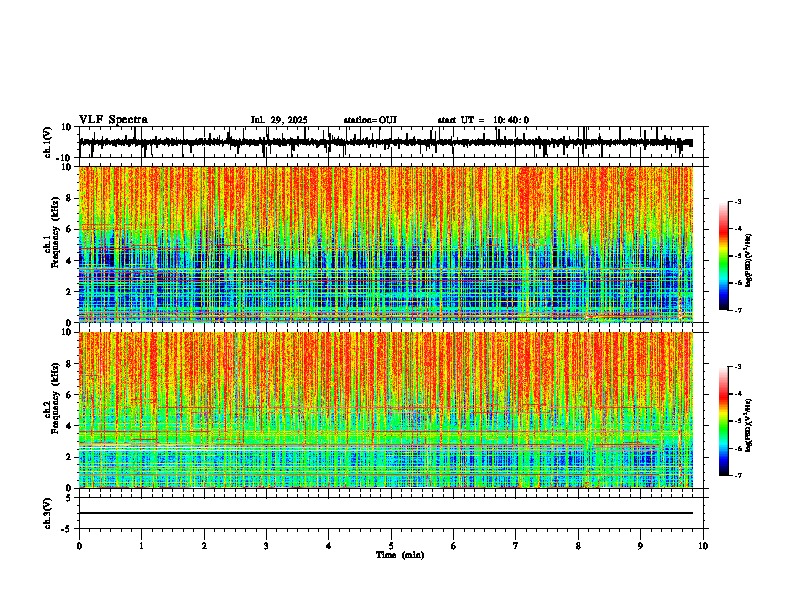Click time axis tick label '9'
The image size is (792, 612).
[x=640, y=546]
